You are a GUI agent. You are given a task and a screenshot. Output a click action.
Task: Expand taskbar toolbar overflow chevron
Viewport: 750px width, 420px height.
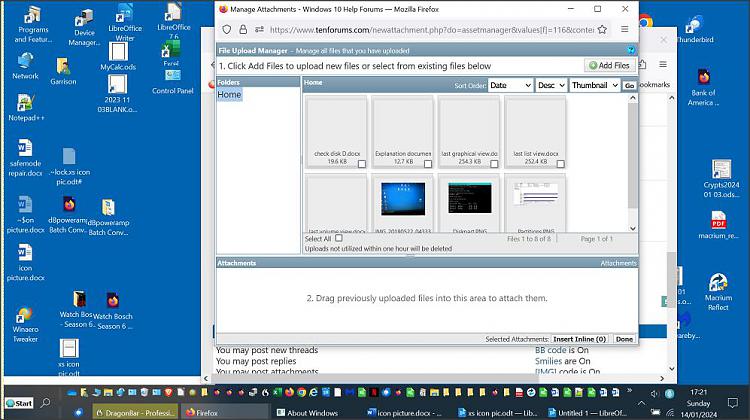coord(630,390)
